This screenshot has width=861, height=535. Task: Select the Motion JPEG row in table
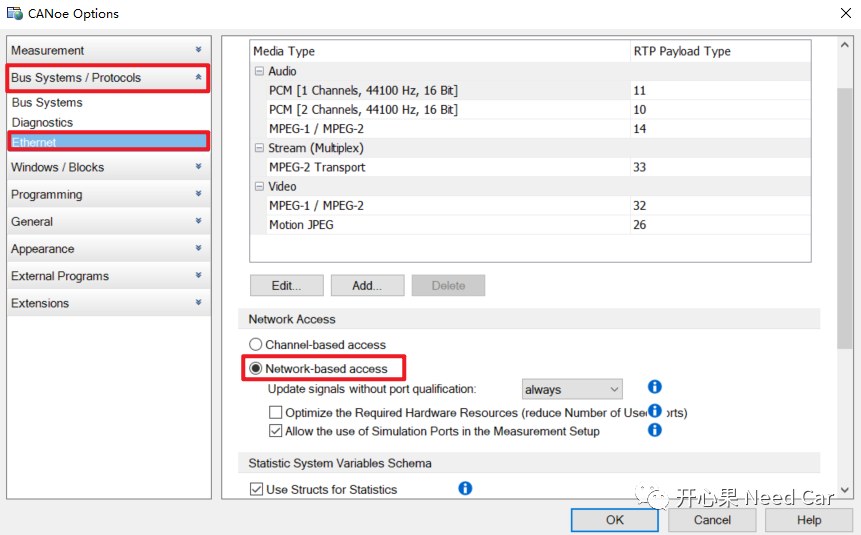pyautogui.click(x=530, y=225)
